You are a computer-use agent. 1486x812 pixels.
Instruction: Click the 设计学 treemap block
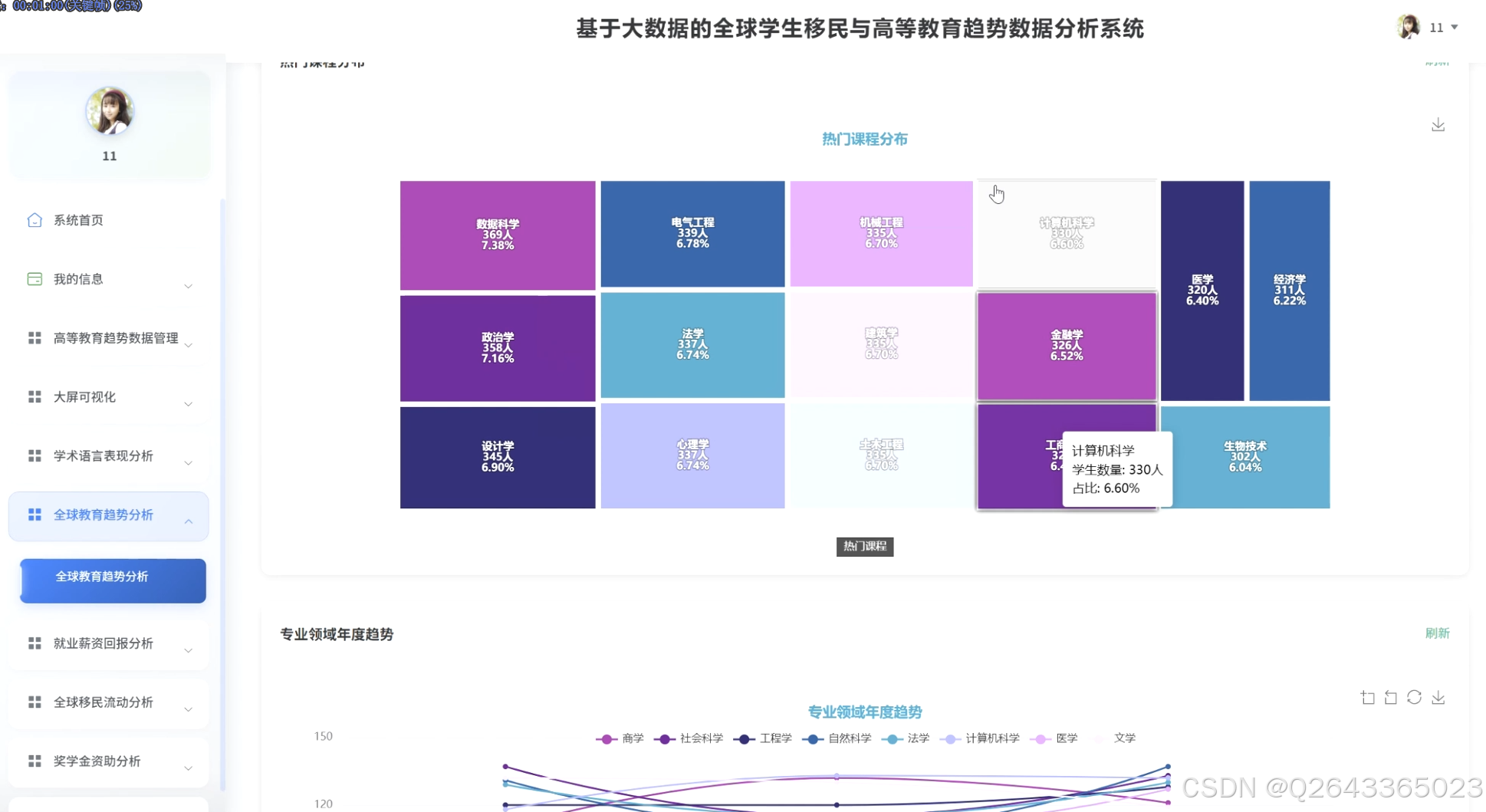click(x=498, y=457)
